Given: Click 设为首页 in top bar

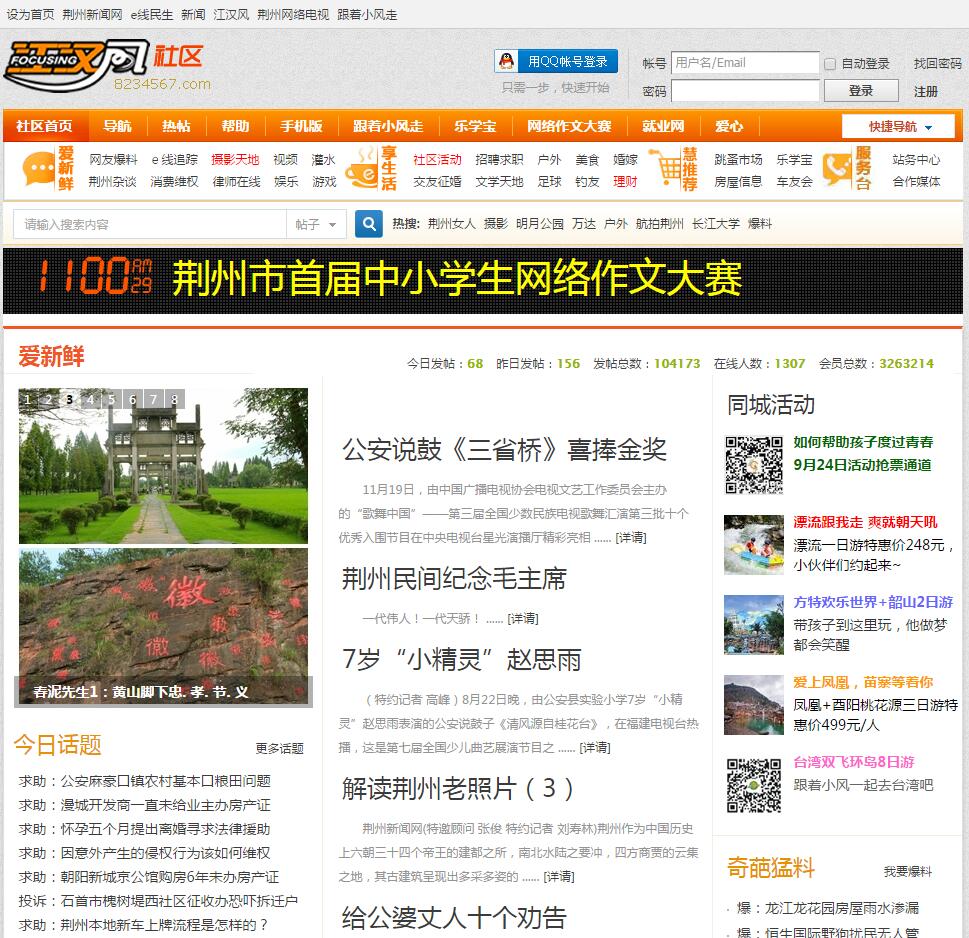Looking at the screenshot, I should click(x=30, y=14).
